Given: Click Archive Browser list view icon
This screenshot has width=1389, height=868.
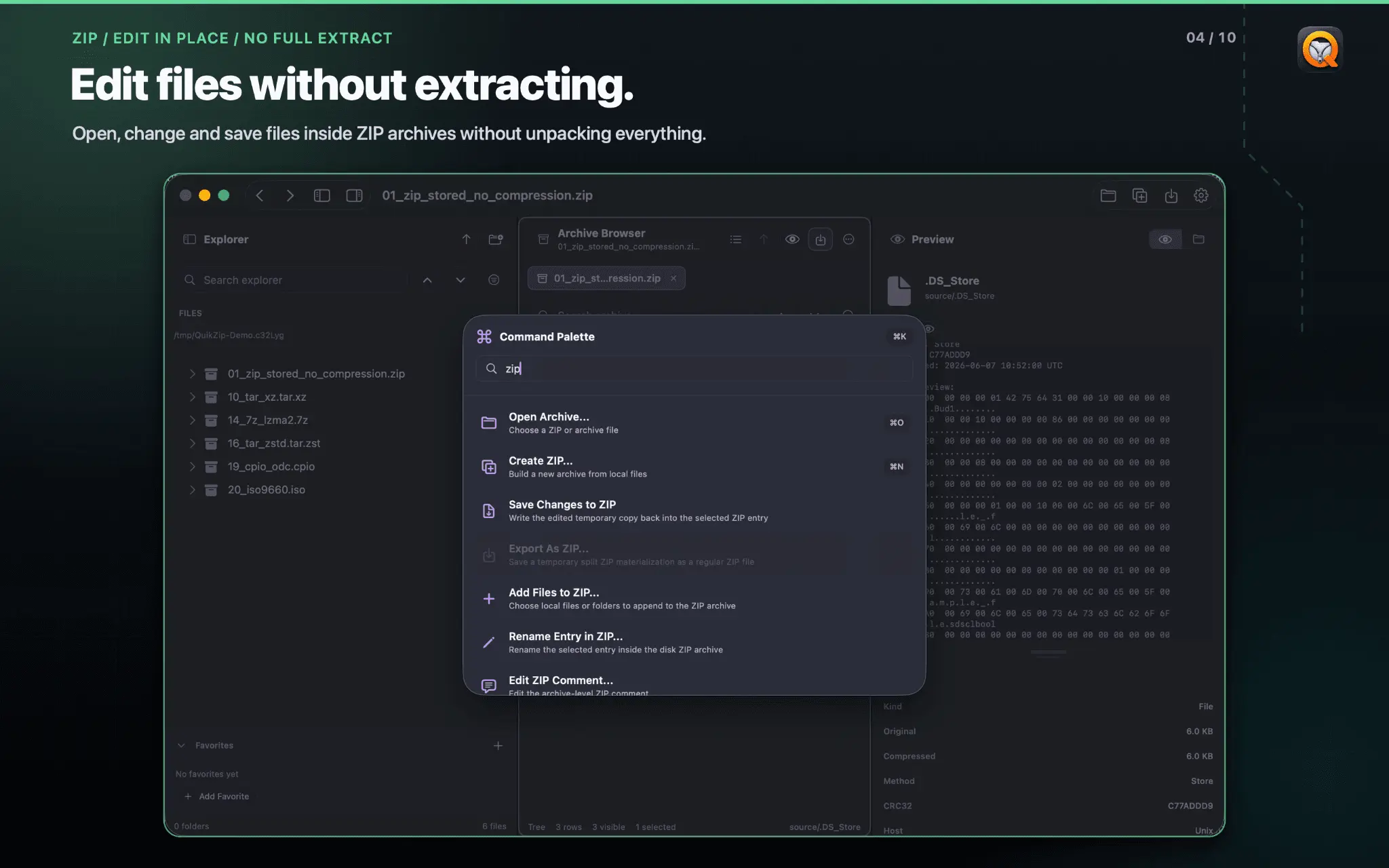Looking at the screenshot, I should point(736,239).
